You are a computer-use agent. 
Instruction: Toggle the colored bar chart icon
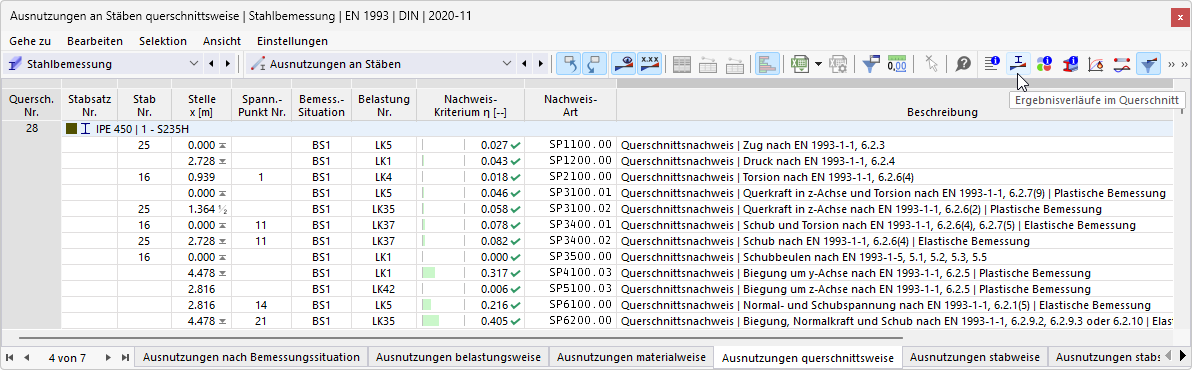[x=767, y=64]
